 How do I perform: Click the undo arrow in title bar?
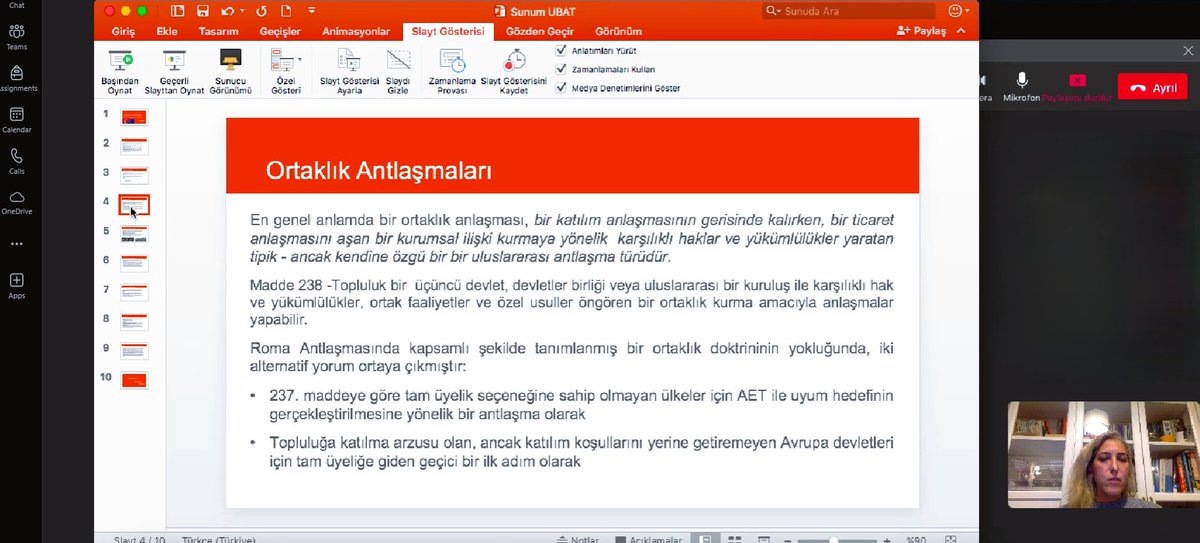(x=227, y=11)
